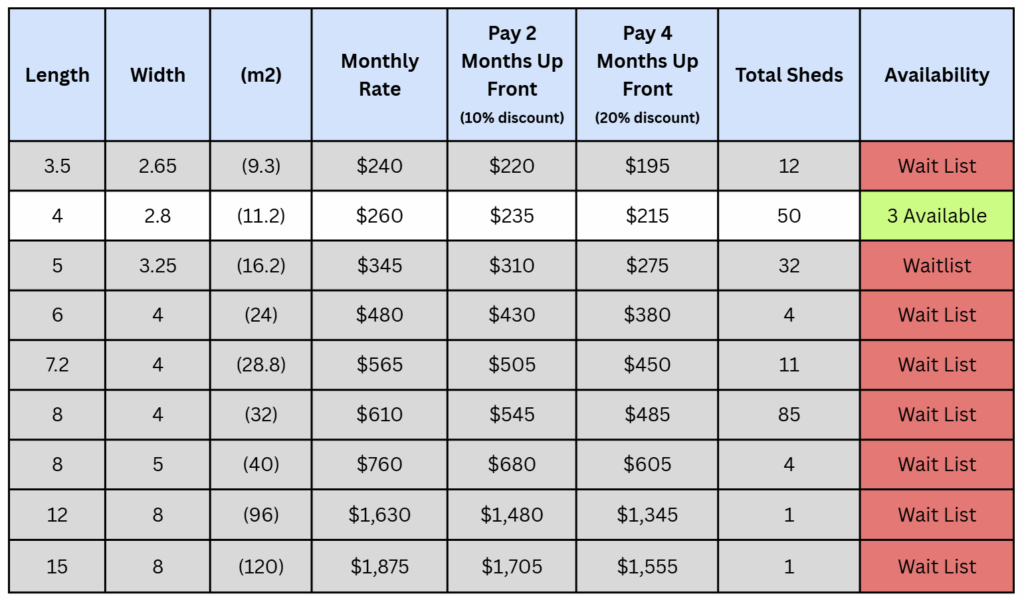Click the $1,875 monthly rate cell
1024x602 pixels.
click(x=379, y=566)
